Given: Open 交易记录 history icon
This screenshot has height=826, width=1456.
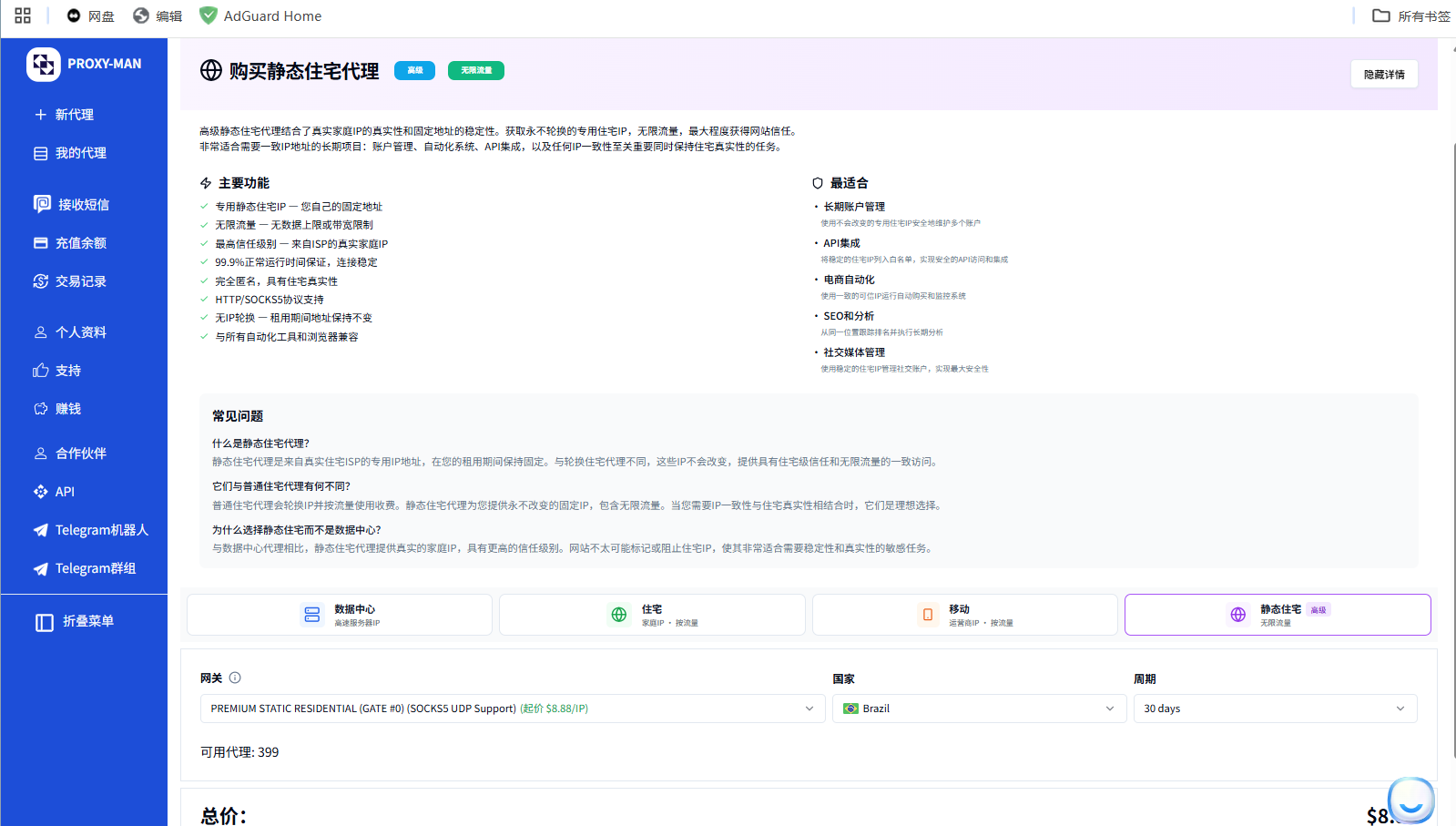Looking at the screenshot, I should tap(41, 281).
